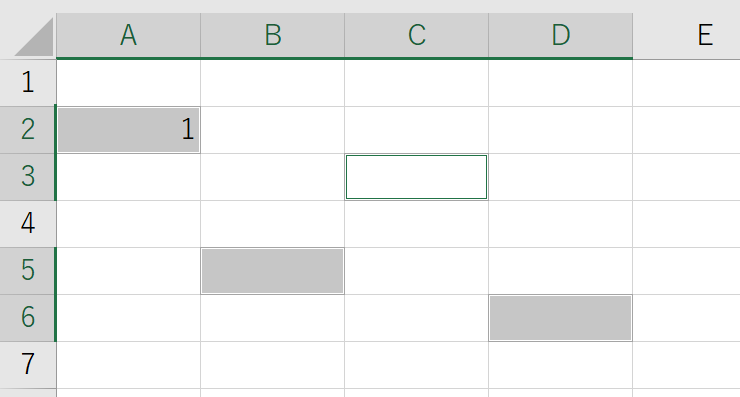Click the active cell C3
Viewport: 740px width, 397px height.
click(417, 177)
